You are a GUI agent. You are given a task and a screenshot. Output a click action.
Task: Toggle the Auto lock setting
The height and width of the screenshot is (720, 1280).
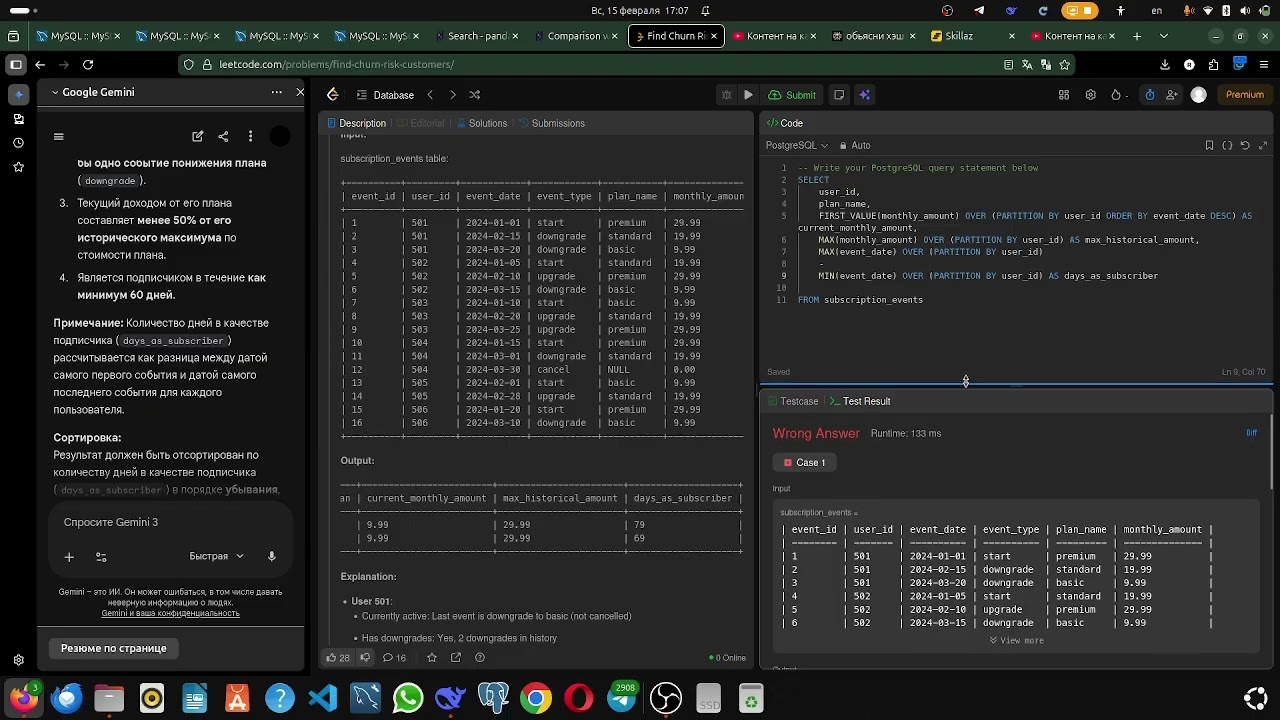tap(855, 145)
